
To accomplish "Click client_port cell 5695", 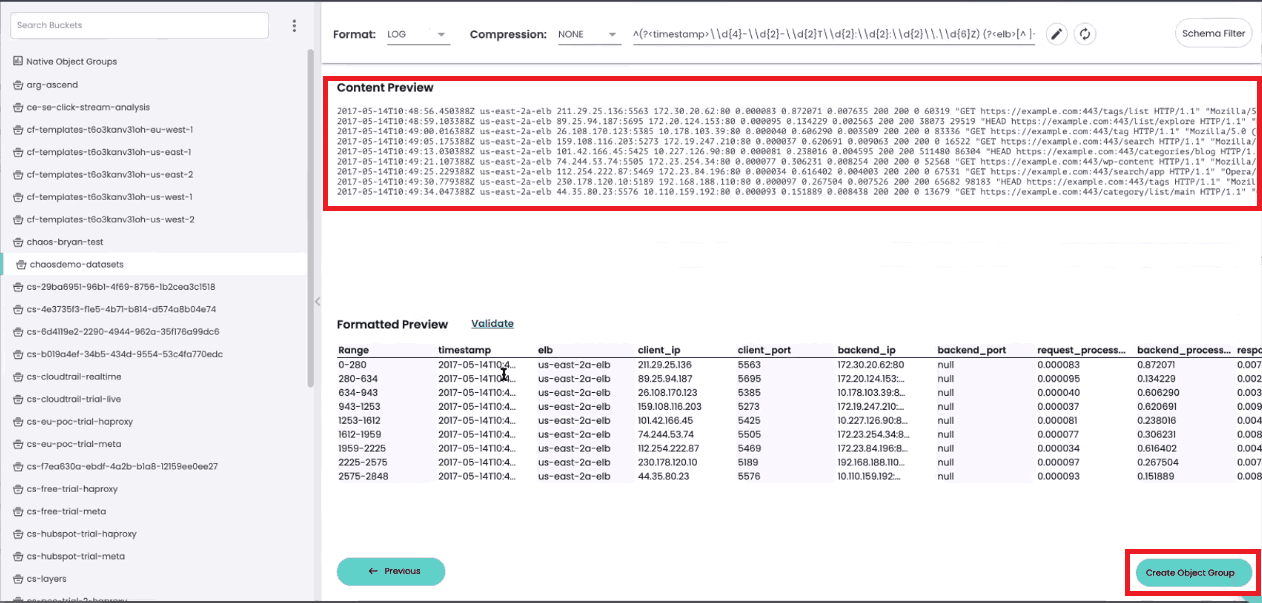I will [x=750, y=379].
